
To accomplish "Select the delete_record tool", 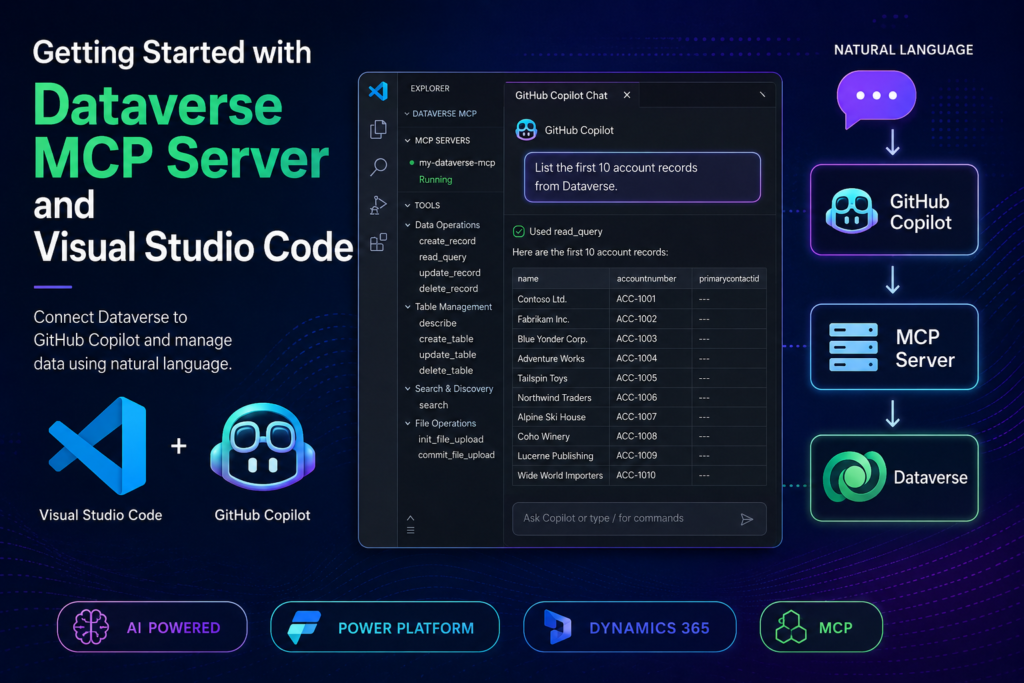I will [x=448, y=289].
